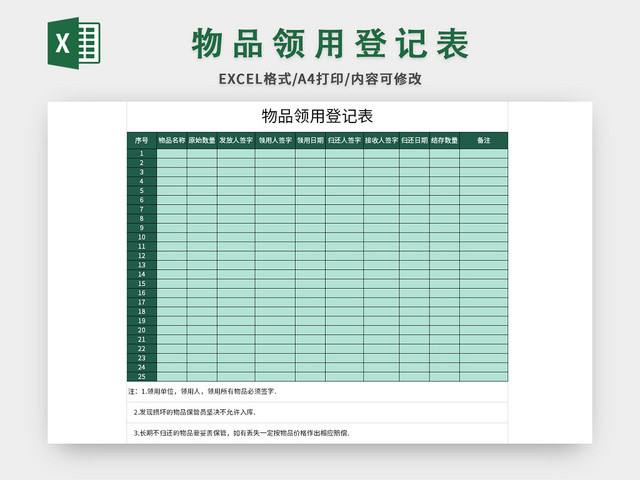Select the 结存数量 column header
The width and height of the screenshot is (640, 480).
444,140
